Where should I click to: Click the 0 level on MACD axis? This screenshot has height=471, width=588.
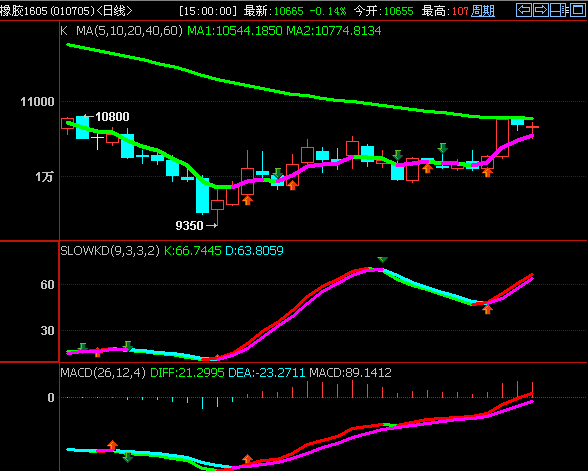(51, 398)
